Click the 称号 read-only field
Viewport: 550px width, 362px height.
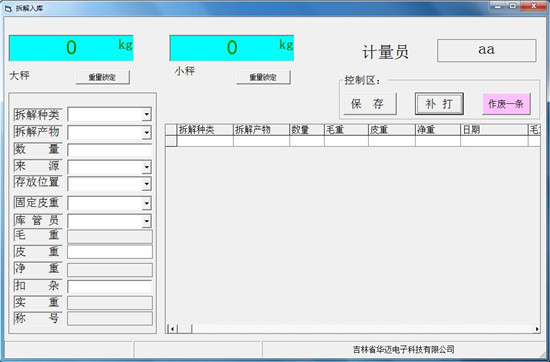click(x=110, y=319)
